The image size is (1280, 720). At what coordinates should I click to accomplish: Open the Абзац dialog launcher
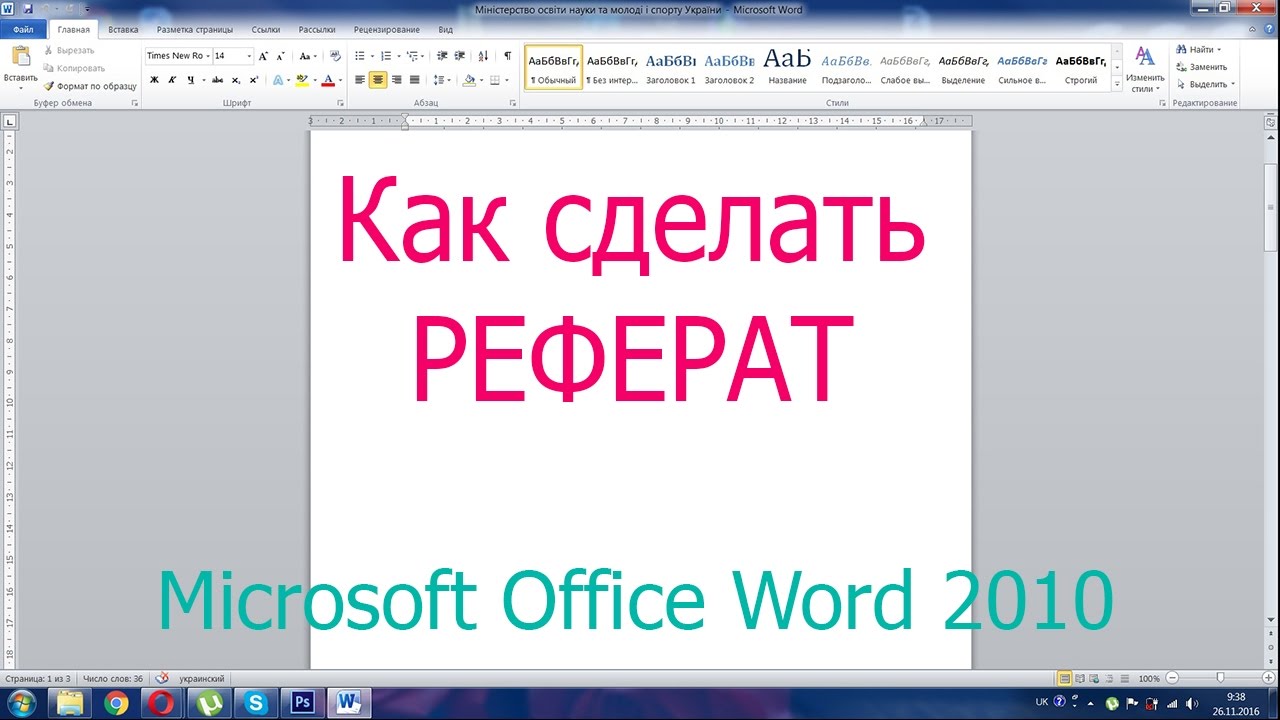click(x=513, y=103)
